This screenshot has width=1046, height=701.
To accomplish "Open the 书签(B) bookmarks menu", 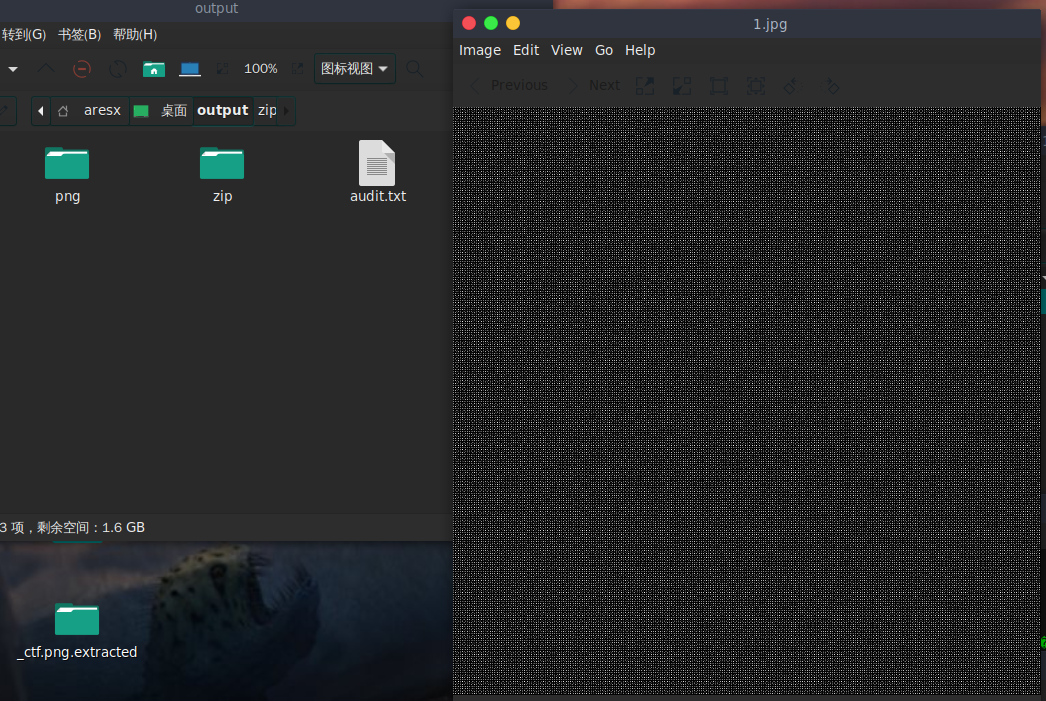I will pyautogui.click(x=79, y=34).
